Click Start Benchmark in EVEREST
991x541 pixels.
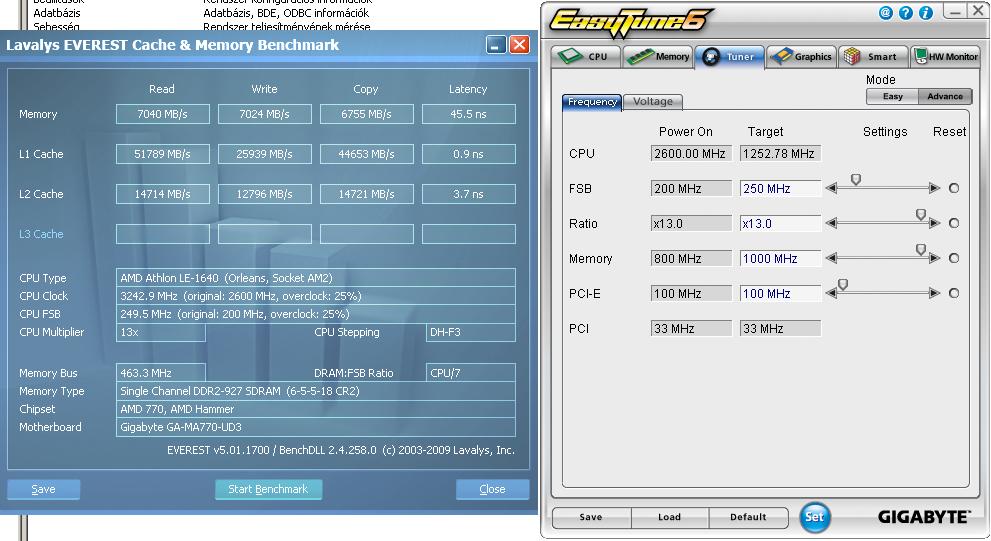coord(268,489)
